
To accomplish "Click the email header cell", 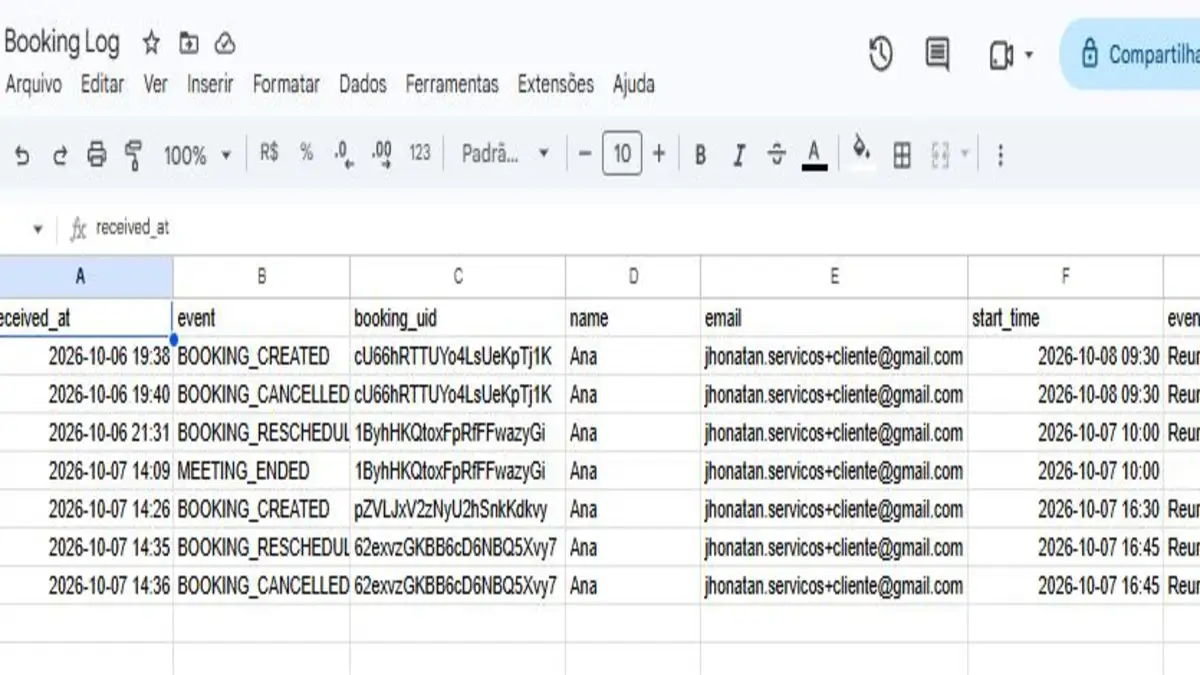I will 834,318.
